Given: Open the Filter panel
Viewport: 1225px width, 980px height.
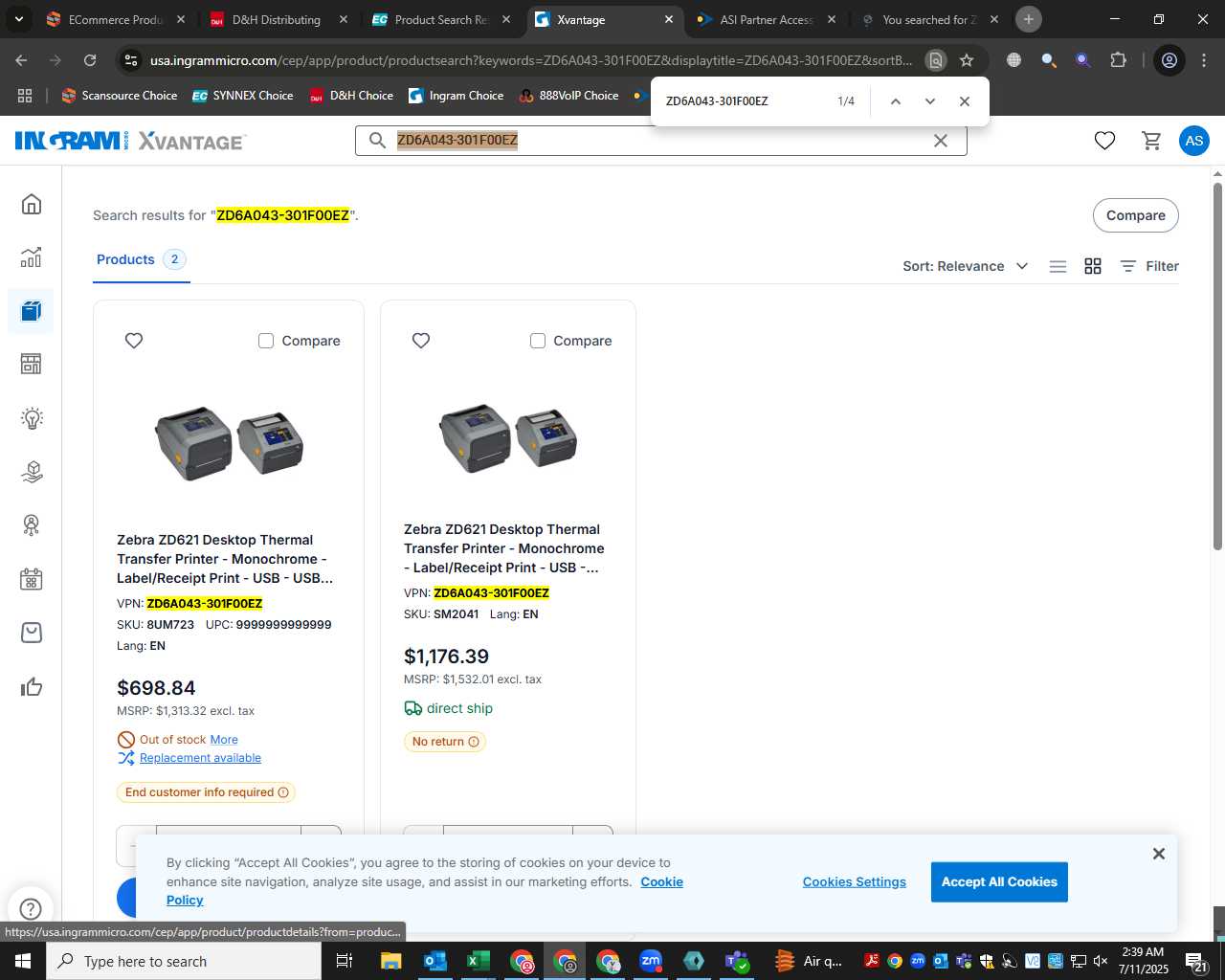Looking at the screenshot, I should pos(1149,267).
